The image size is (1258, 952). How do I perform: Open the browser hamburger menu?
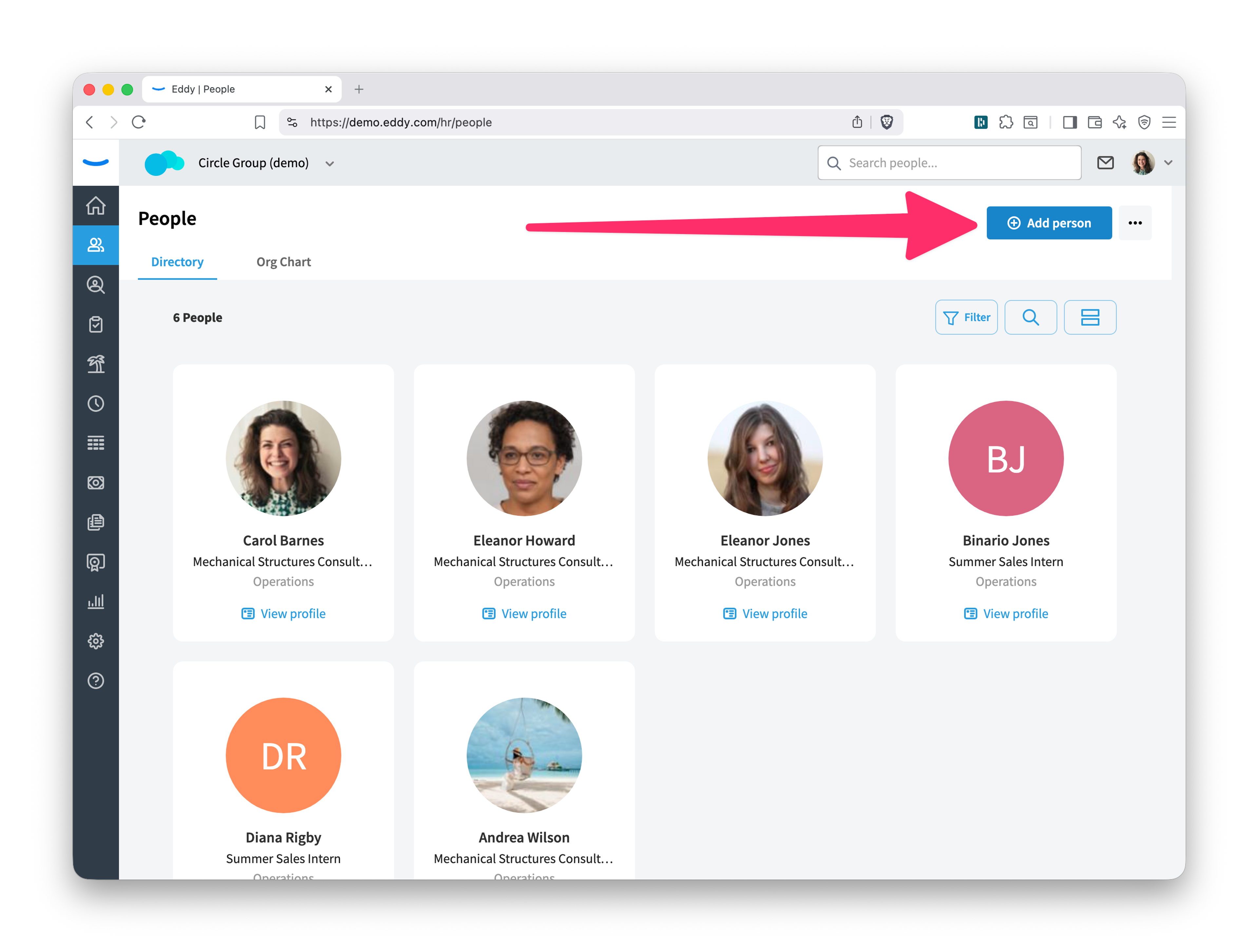[1169, 122]
